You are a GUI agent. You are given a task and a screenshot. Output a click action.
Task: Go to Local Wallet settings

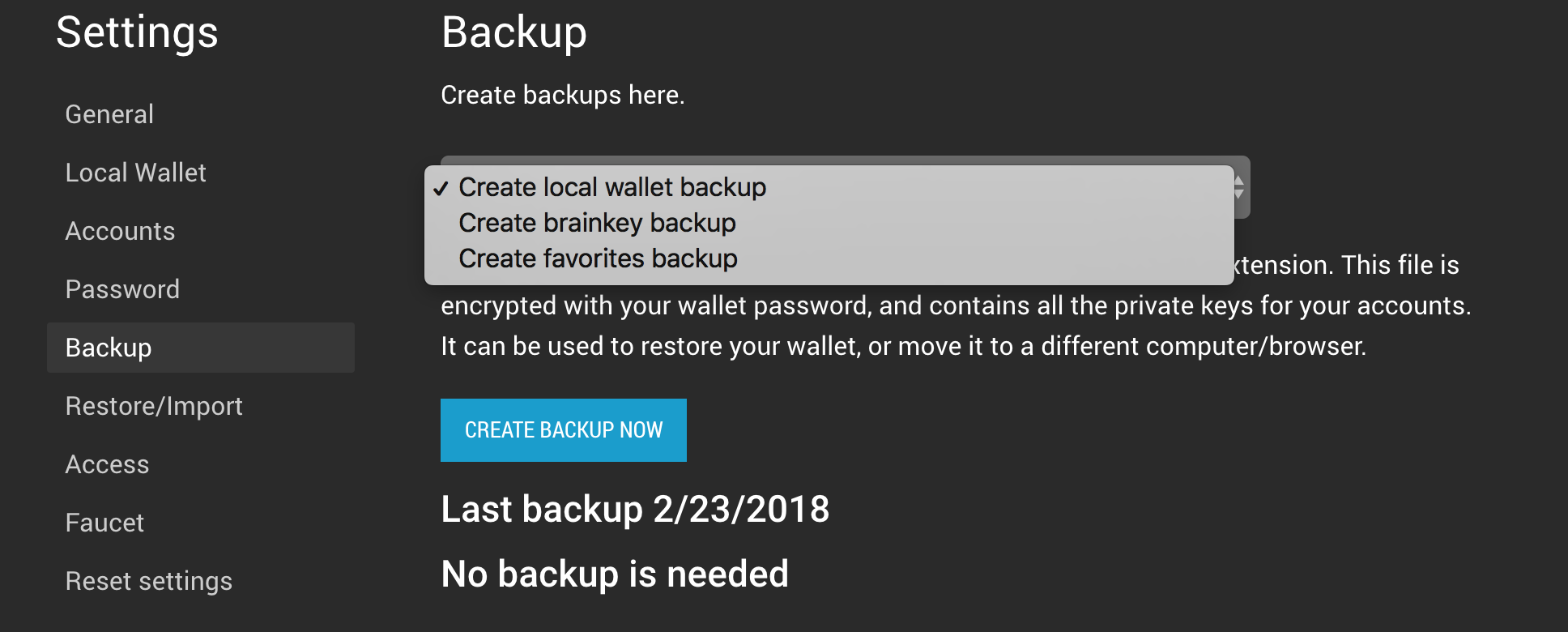pyautogui.click(x=135, y=173)
